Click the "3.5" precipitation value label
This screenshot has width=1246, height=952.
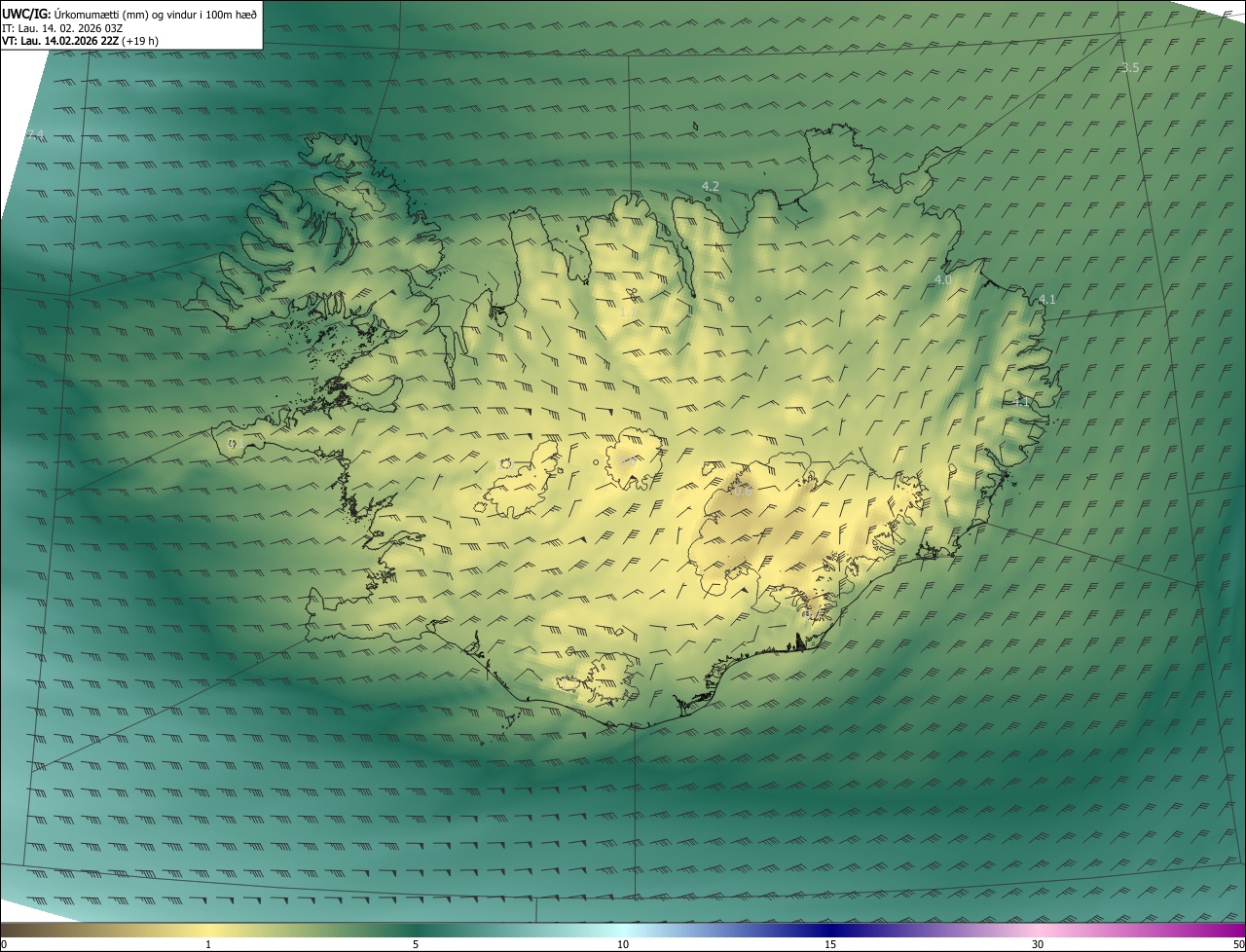coord(1130,67)
